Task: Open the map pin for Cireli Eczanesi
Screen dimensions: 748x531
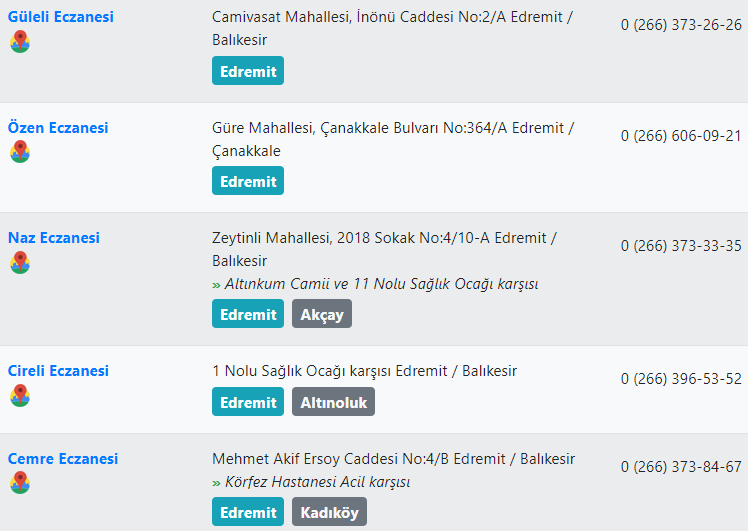Action: pyautogui.click(x=20, y=395)
